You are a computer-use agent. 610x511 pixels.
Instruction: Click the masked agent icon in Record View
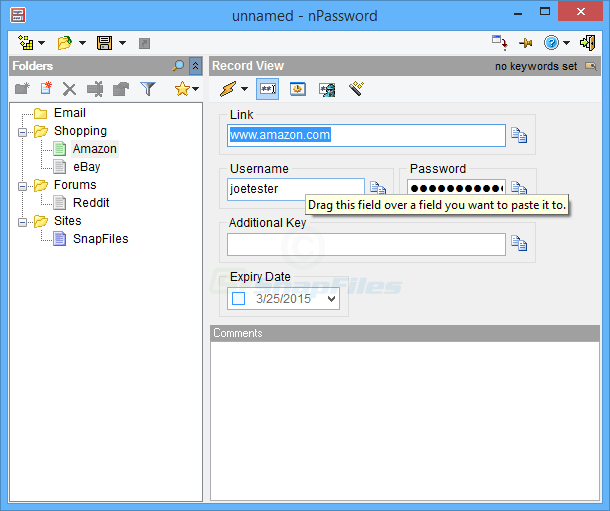coord(327,89)
